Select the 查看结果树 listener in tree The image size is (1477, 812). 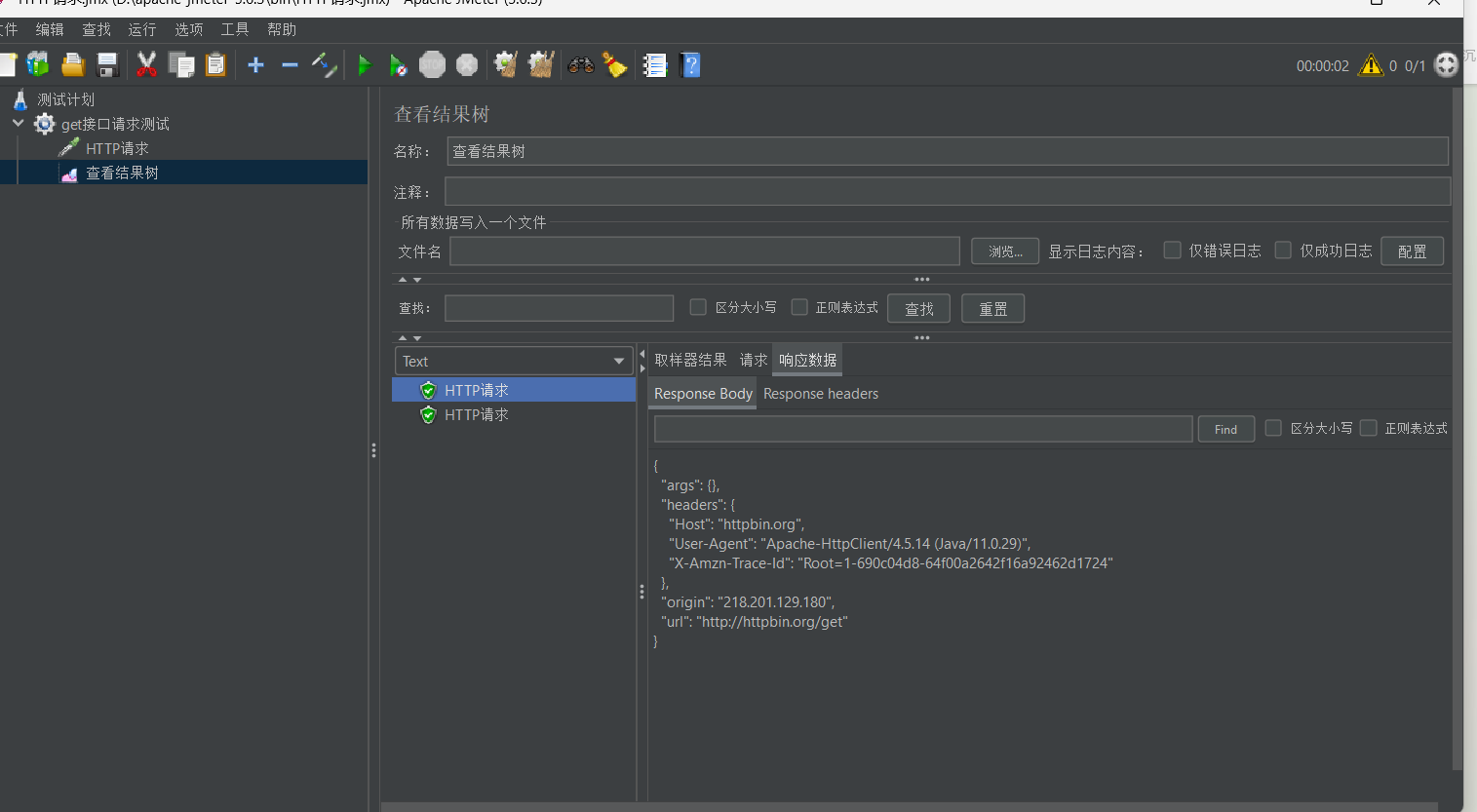pyautogui.click(x=109, y=173)
